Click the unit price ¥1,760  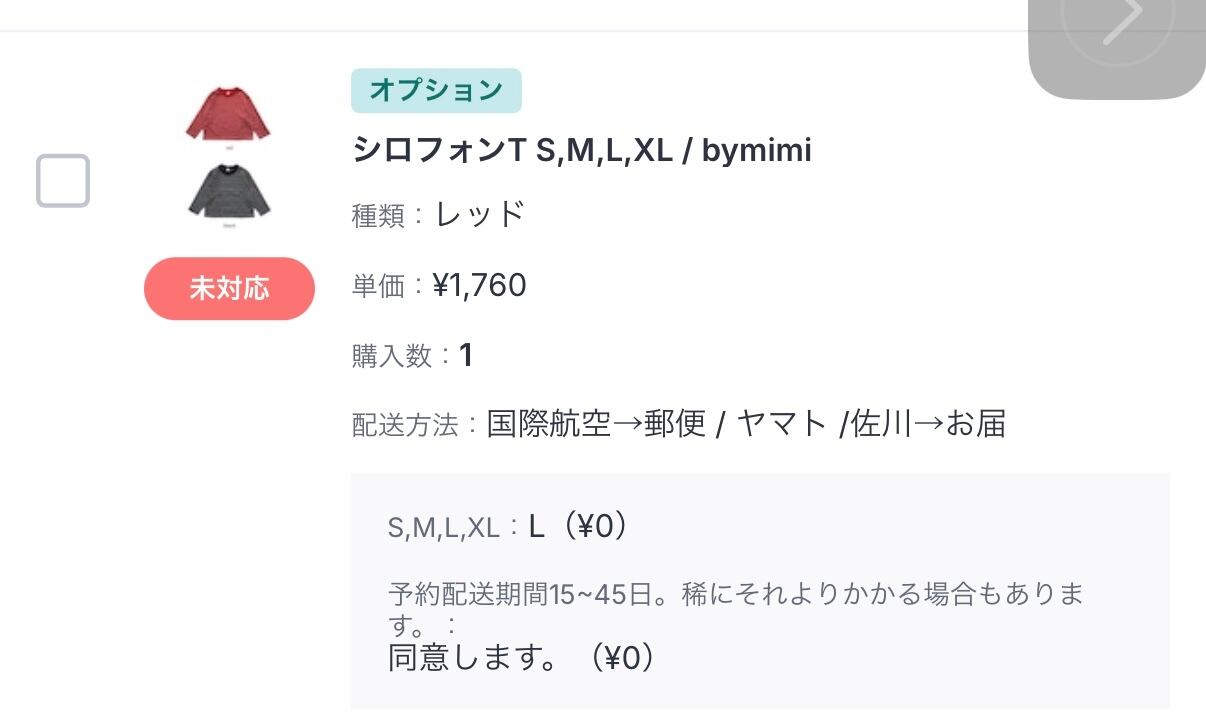pos(479,285)
